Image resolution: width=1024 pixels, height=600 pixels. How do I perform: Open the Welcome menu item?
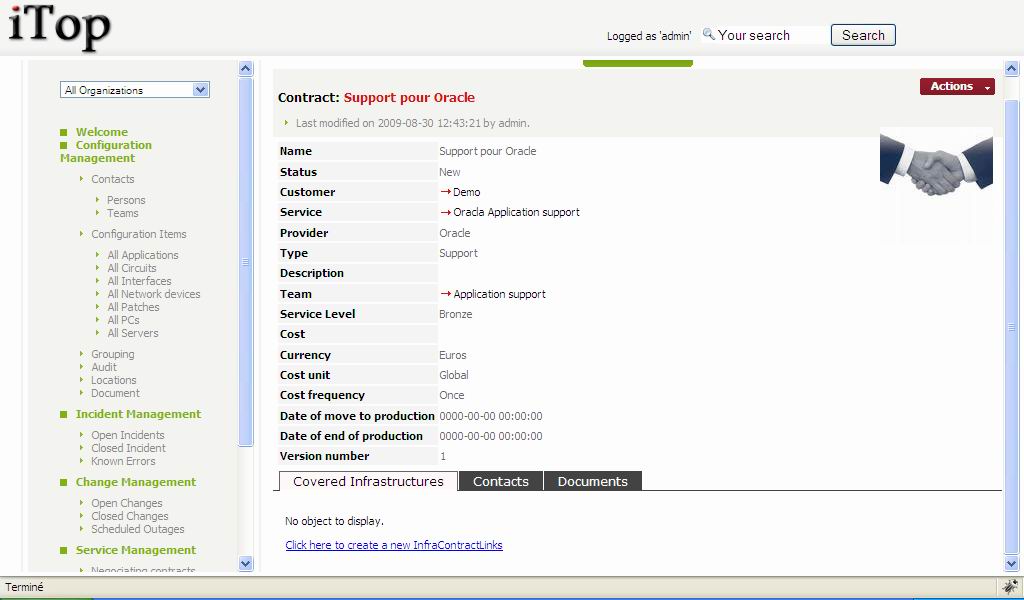(x=102, y=132)
